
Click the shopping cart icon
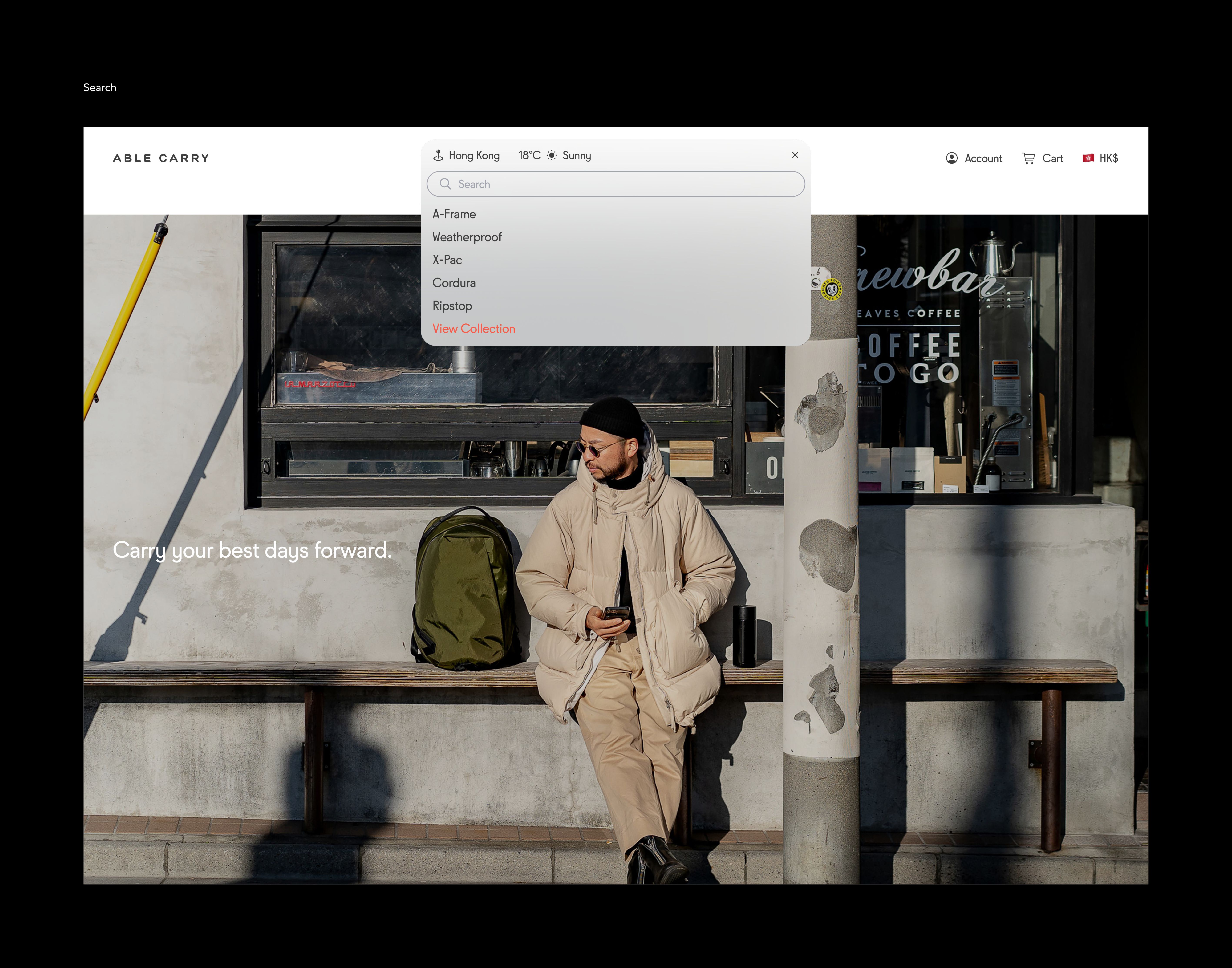tap(1029, 158)
